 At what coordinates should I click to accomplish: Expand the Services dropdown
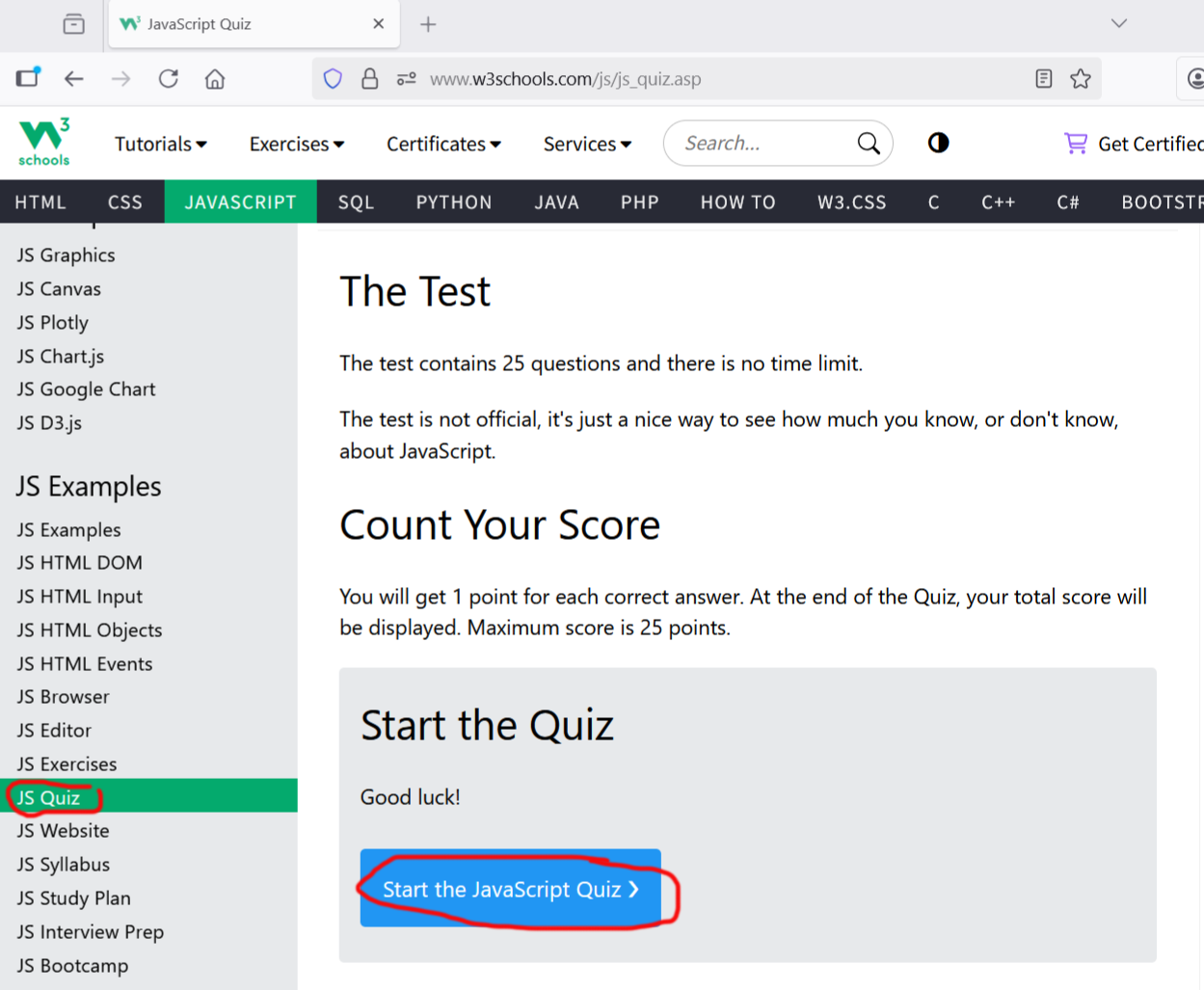[x=587, y=144]
